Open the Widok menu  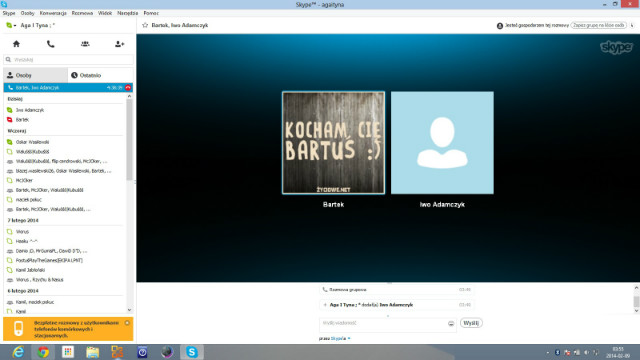pyautogui.click(x=105, y=13)
